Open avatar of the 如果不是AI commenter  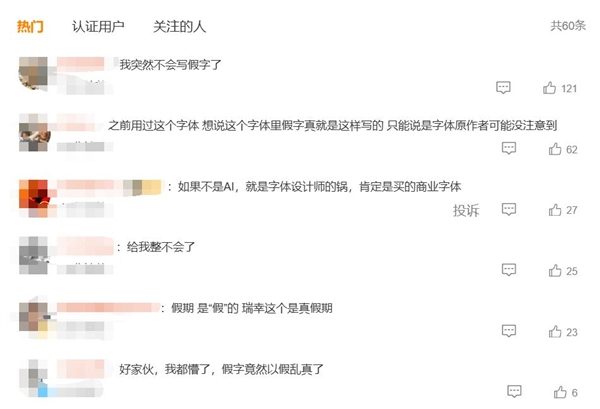(x=35, y=194)
